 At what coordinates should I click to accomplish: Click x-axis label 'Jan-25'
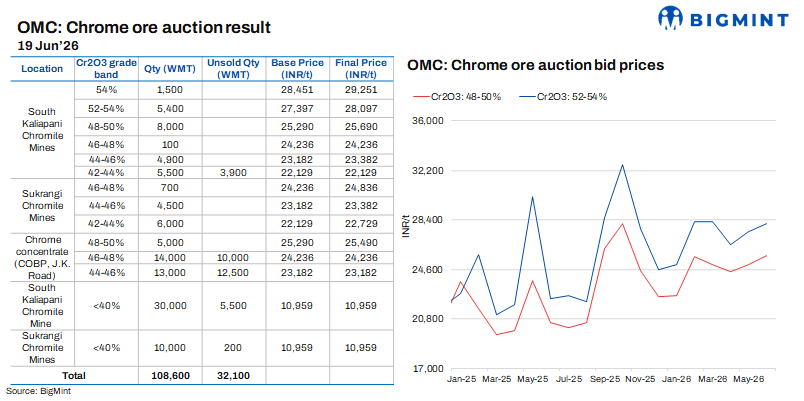point(461,380)
